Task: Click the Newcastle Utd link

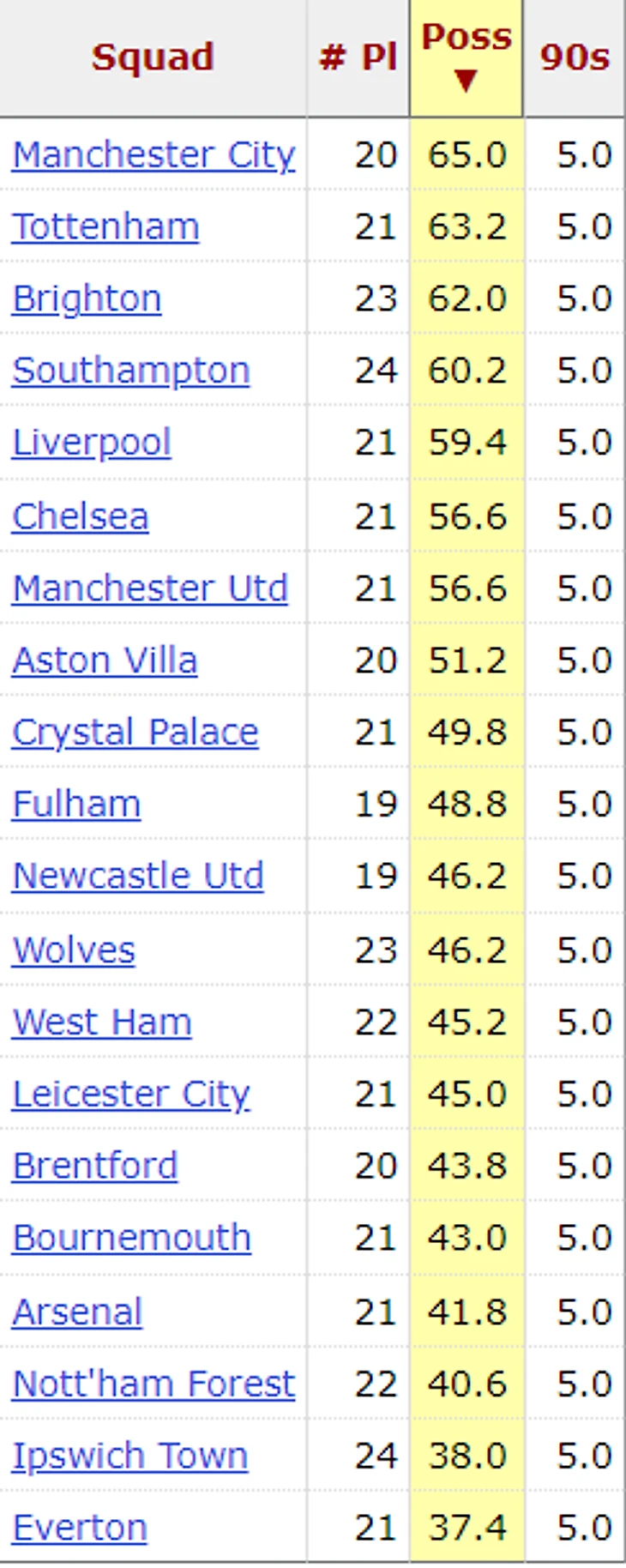Action: 138,876
